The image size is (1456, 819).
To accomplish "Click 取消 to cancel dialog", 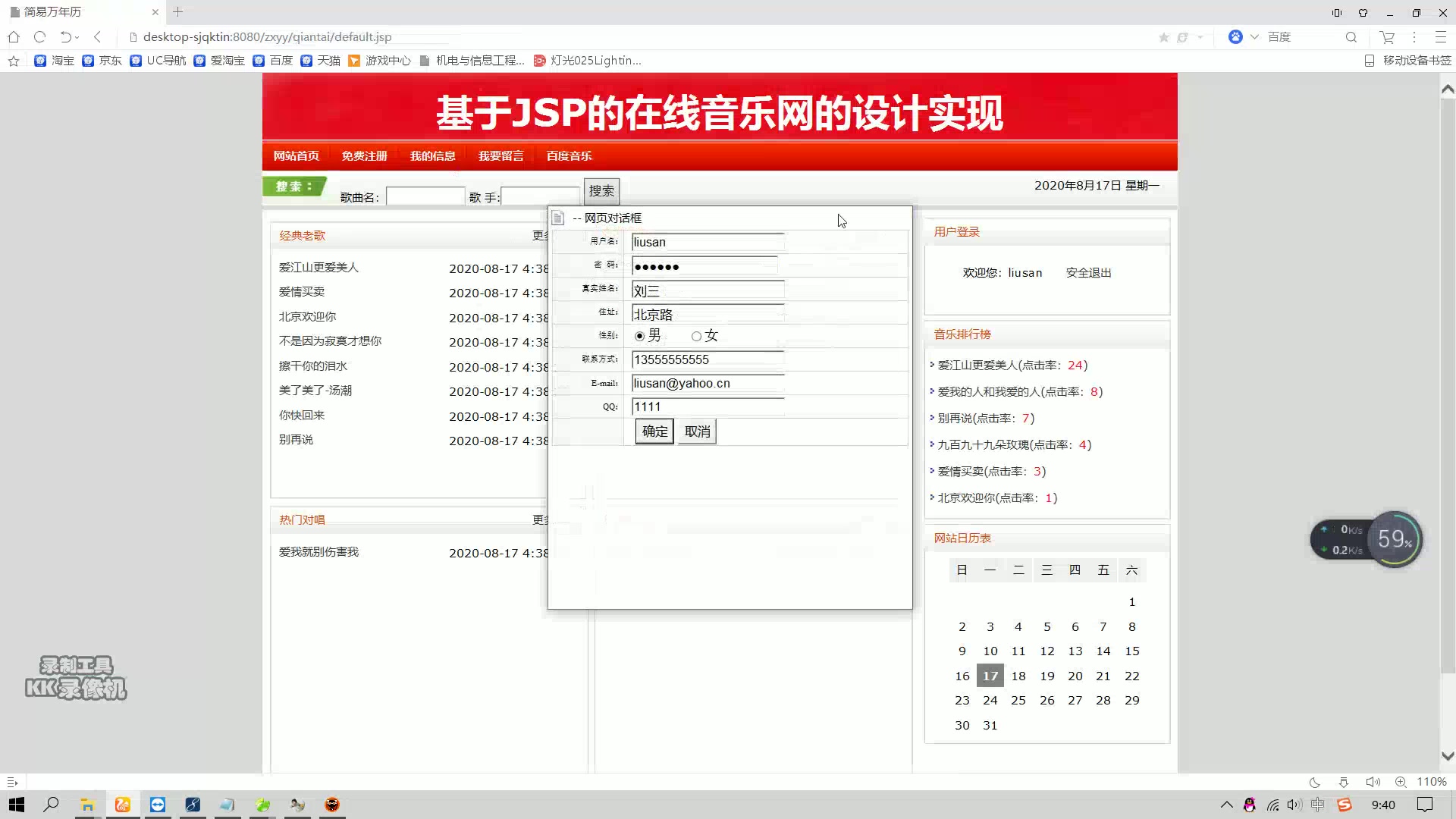I will pyautogui.click(x=697, y=431).
